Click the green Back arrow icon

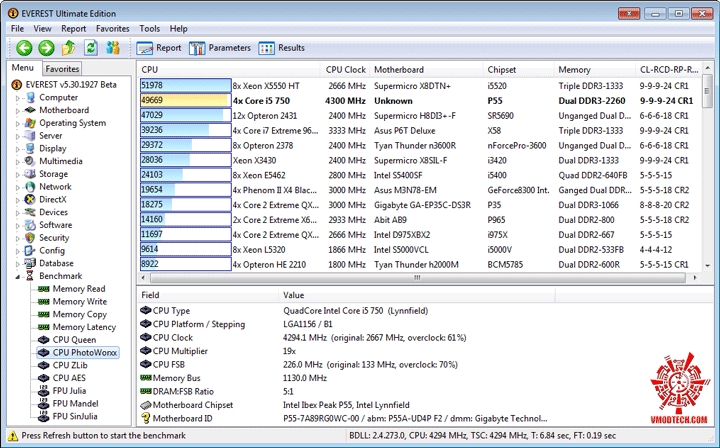point(24,48)
